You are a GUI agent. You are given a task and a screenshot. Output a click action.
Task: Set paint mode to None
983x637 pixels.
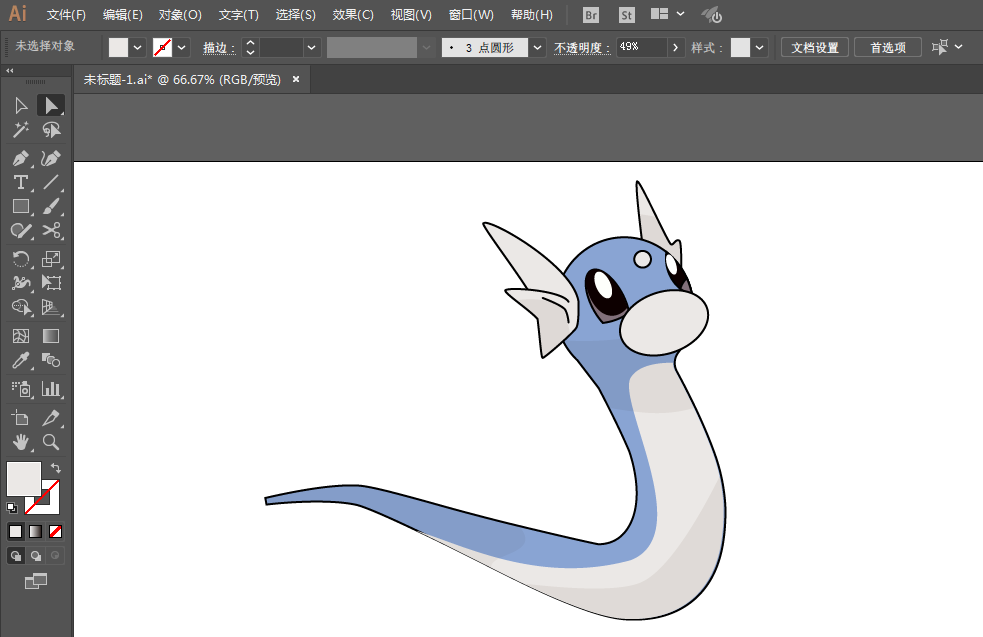[55, 532]
